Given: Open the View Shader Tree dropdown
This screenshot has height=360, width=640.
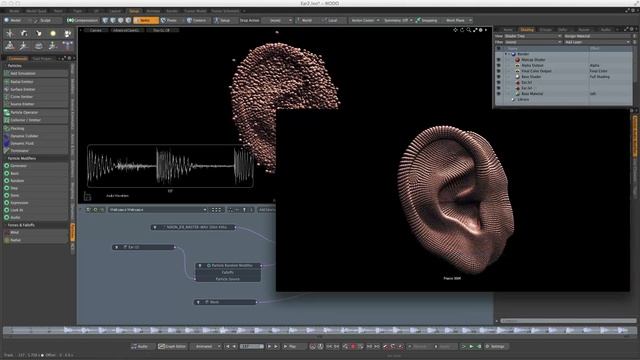Looking at the screenshot, I should (533, 36).
